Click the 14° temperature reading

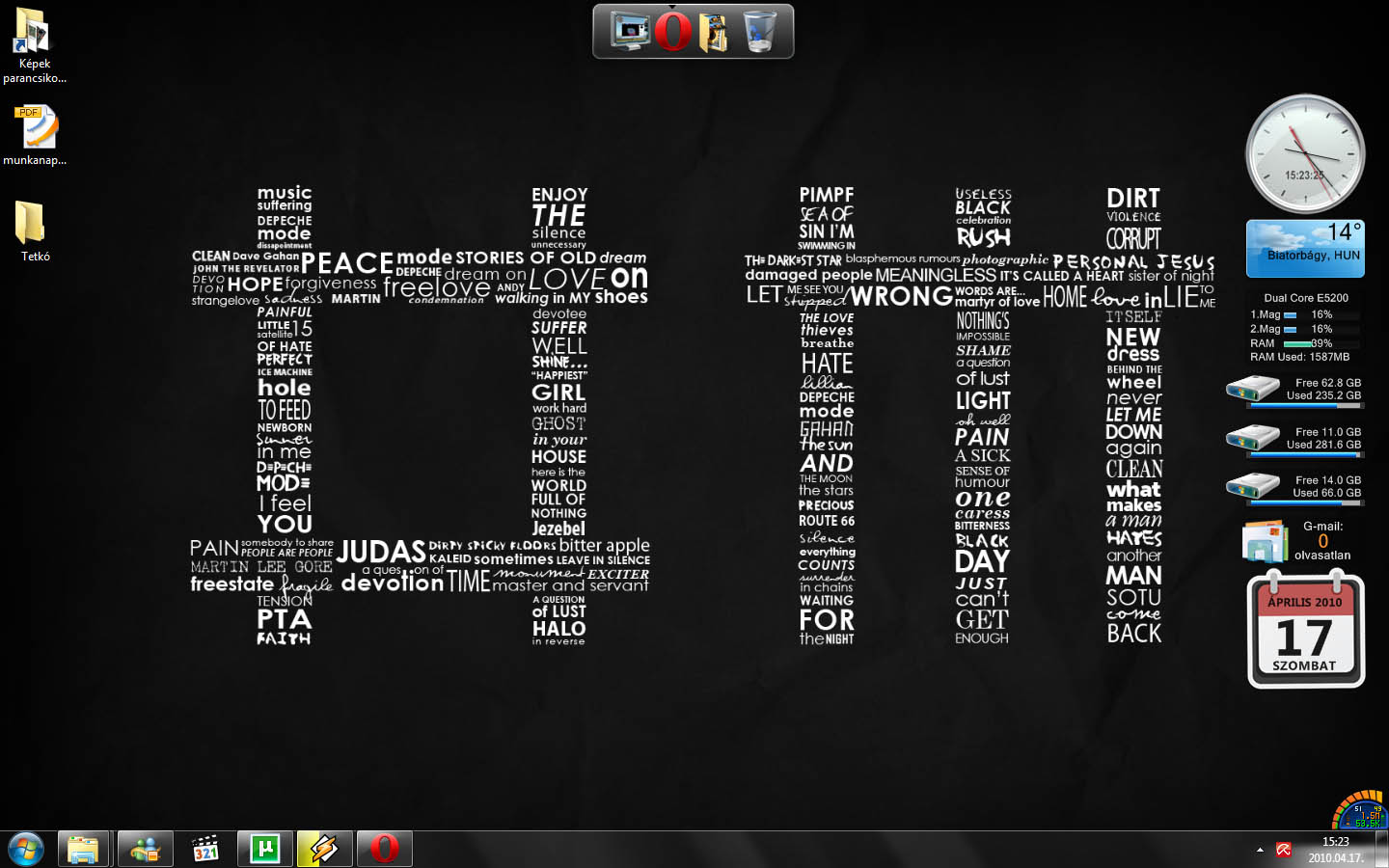click(1344, 231)
